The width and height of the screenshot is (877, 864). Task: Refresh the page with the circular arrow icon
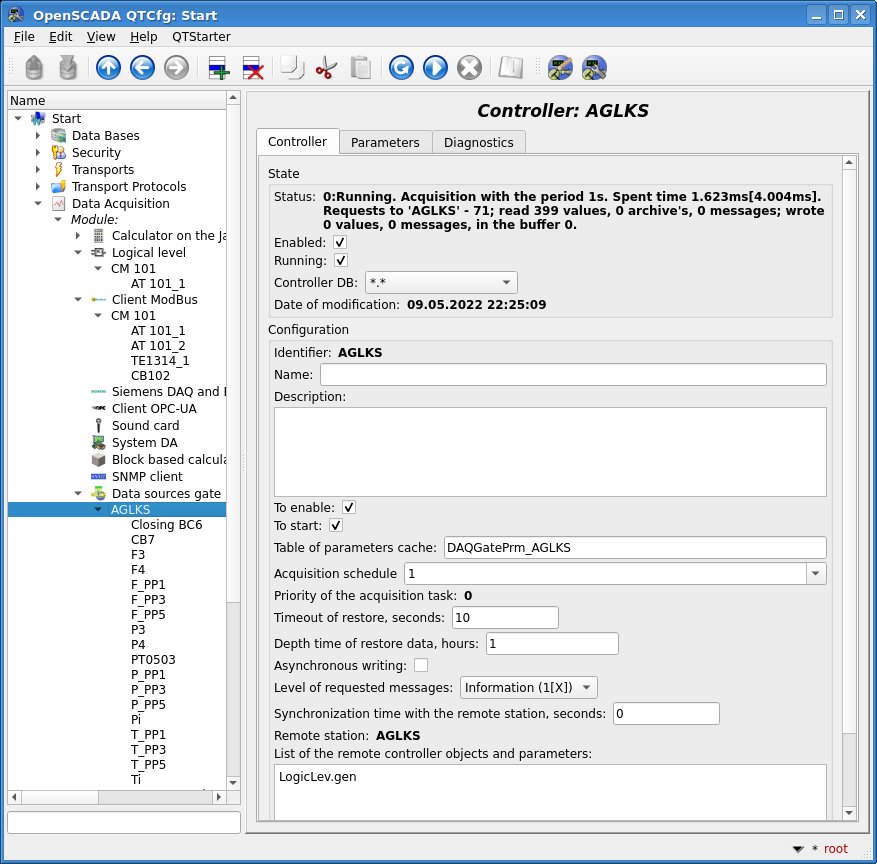click(x=401, y=68)
